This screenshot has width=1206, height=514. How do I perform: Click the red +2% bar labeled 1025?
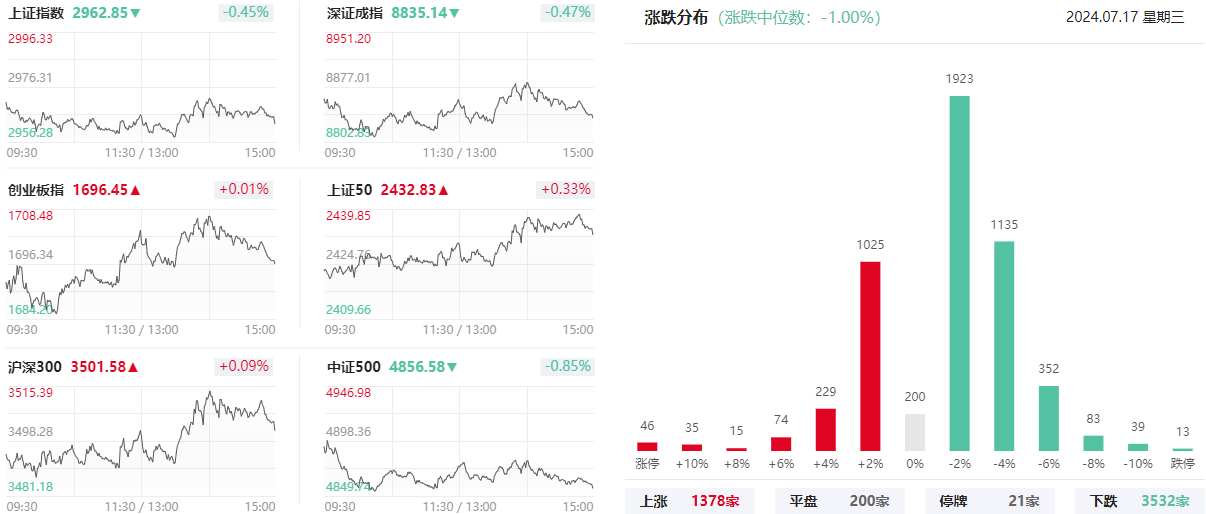tap(870, 356)
